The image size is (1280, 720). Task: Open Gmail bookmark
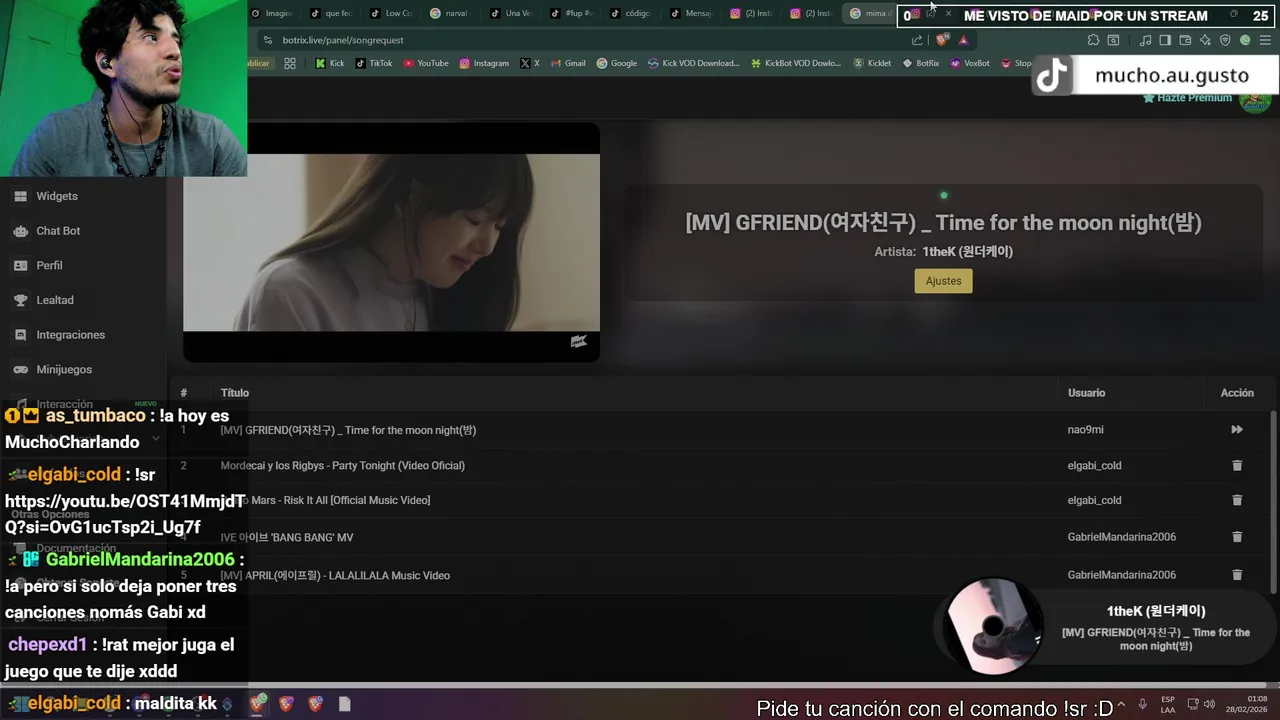[568, 63]
